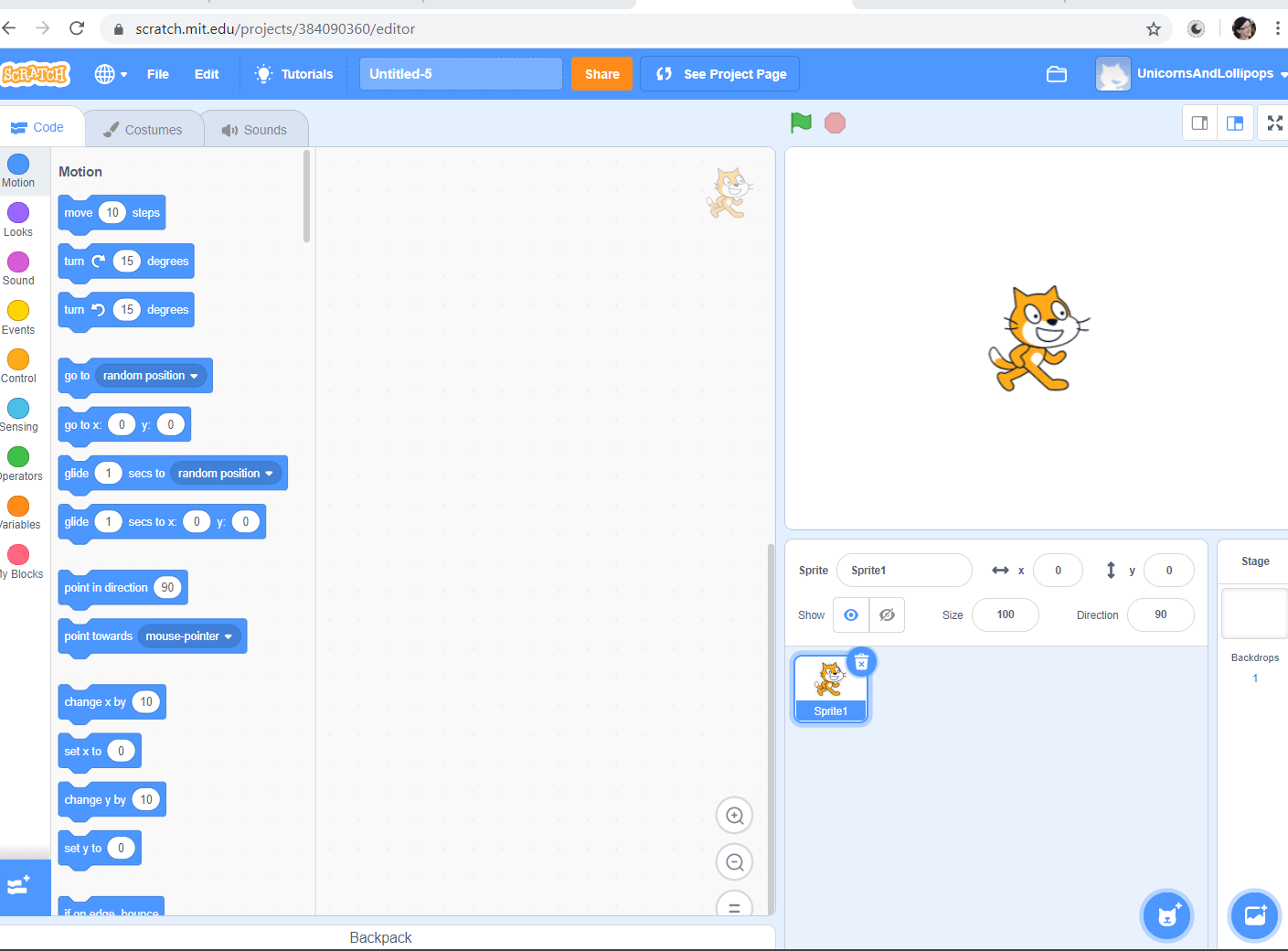Screen dimensions: 1288x951
Task: Show Sprite1 using the eye toggle
Action: pyautogui.click(x=850, y=614)
